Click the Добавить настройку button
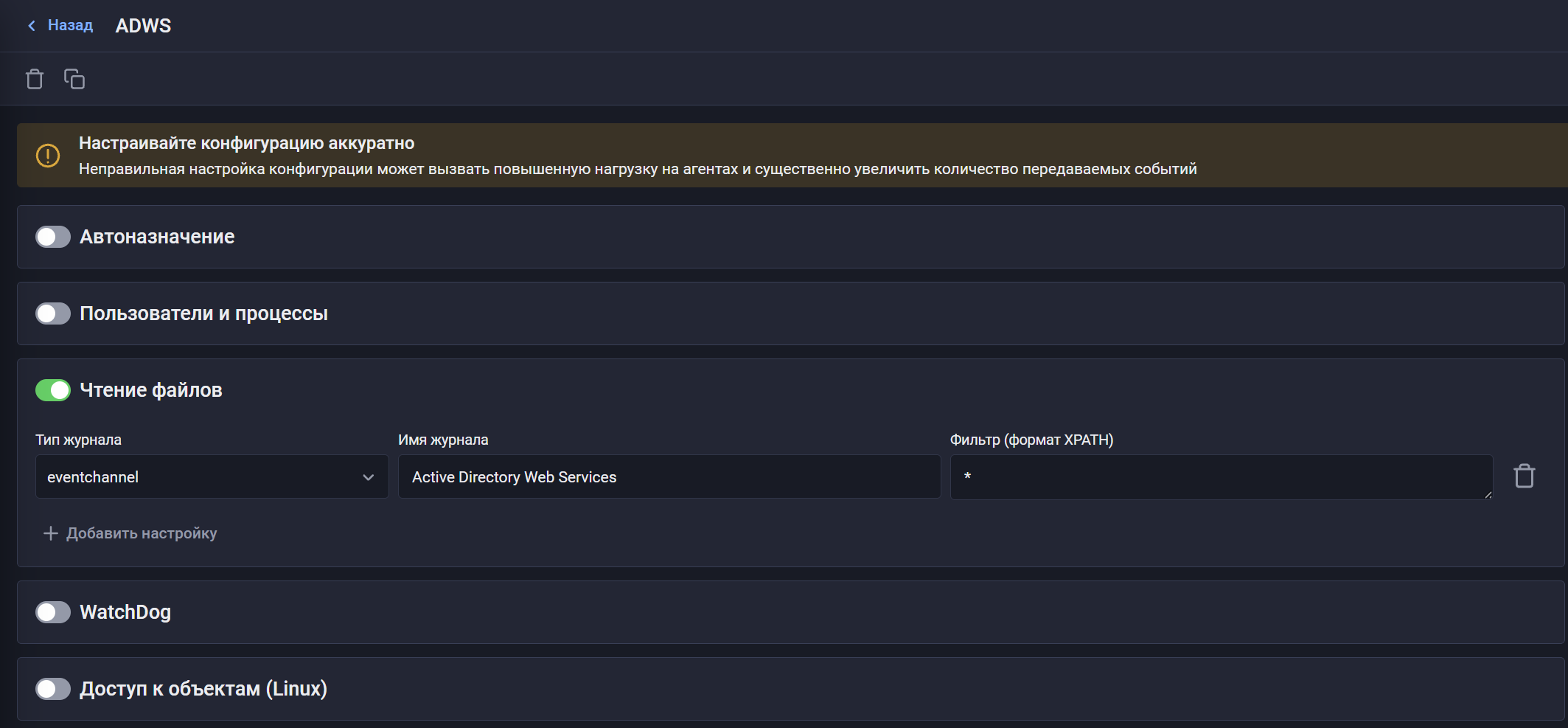 (x=130, y=533)
